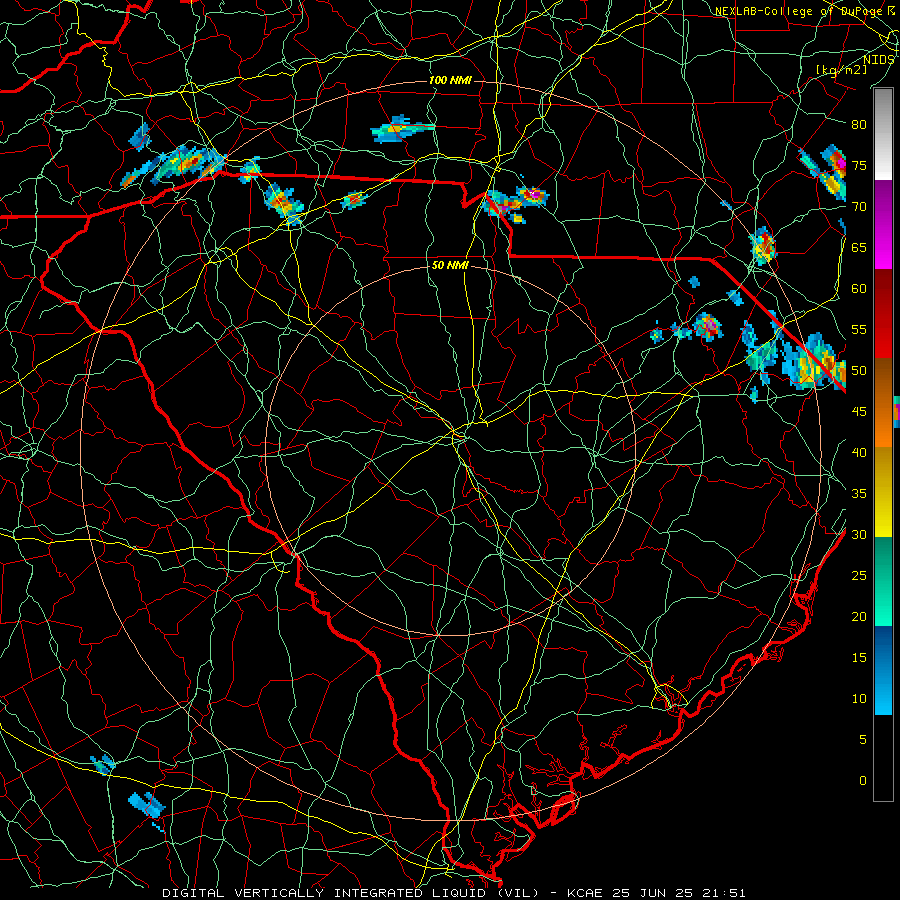
Task: Click the scale value 0
Action: [863, 781]
